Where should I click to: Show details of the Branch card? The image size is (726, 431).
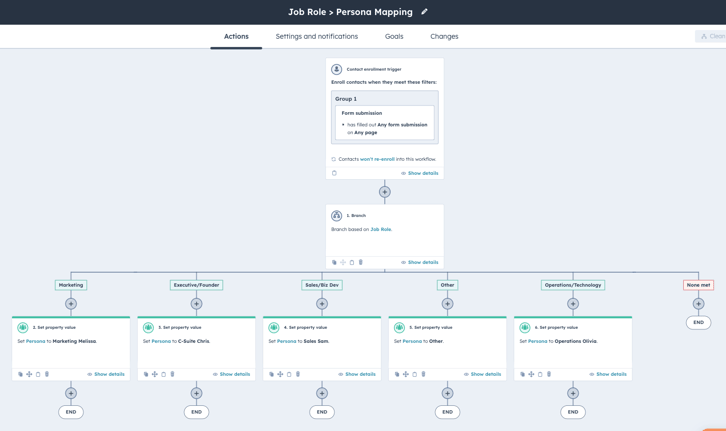[419, 262]
